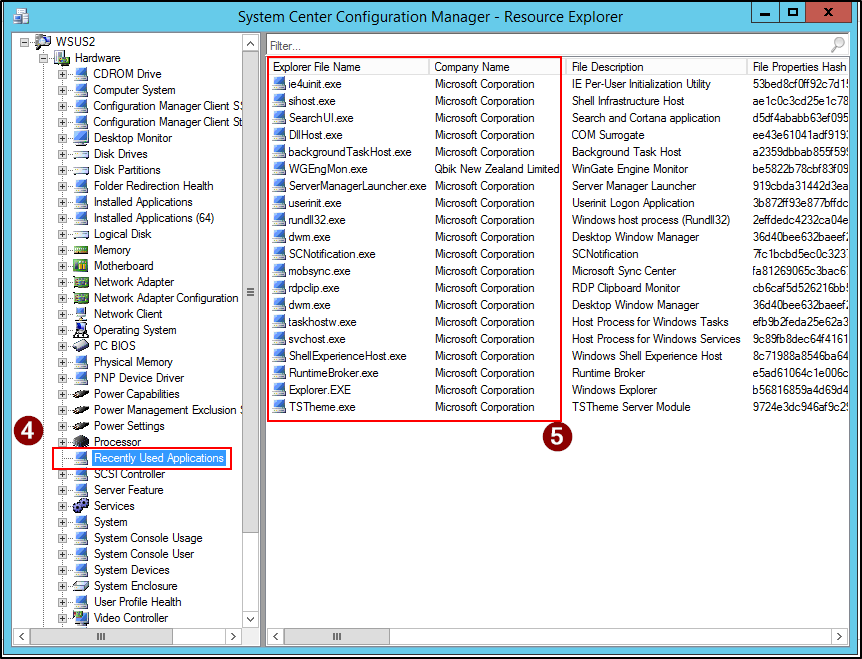The width and height of the screenshot is (862, 659).
Task: Click the tree pane scroll-up arrow
Action: 250,43
